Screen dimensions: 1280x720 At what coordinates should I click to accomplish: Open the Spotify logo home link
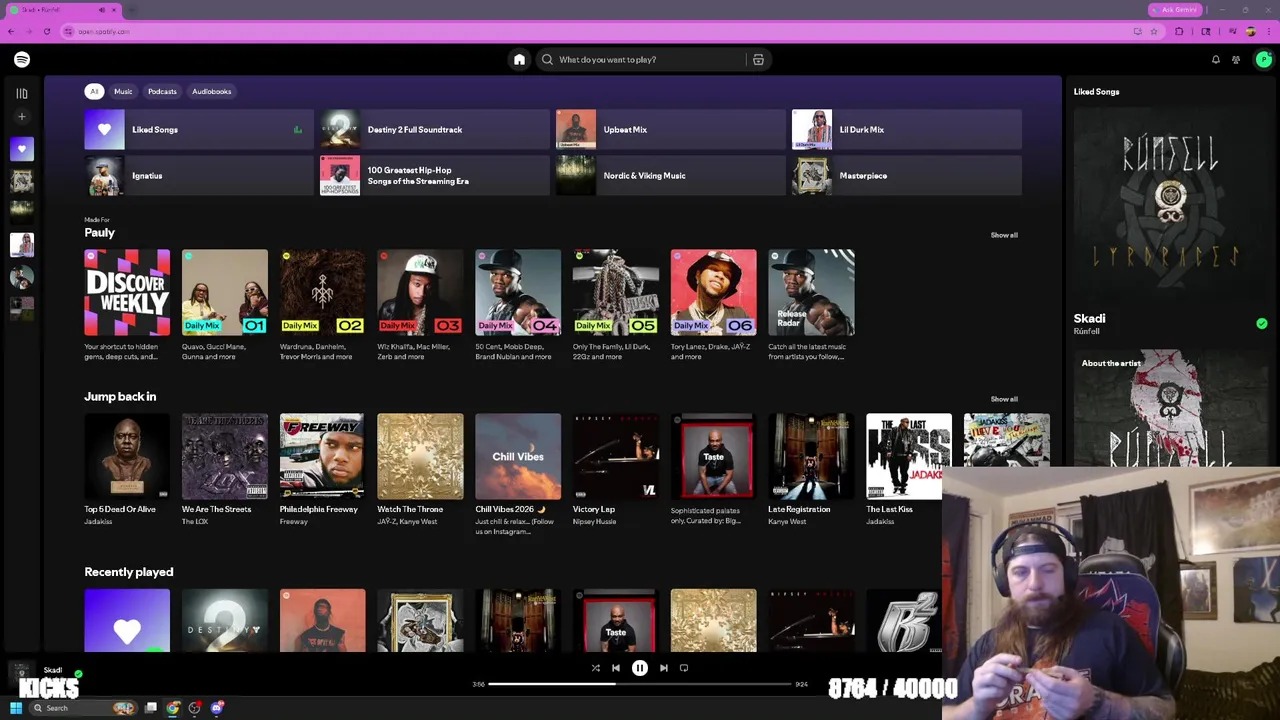[x=22, y=60]
